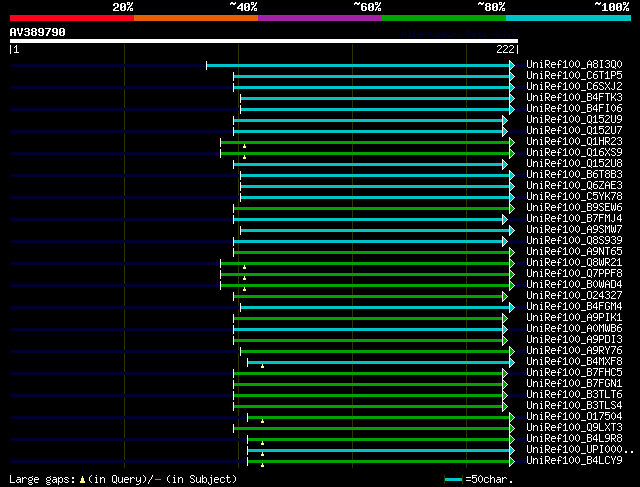Click UniRef100_A9PDI3 label
This screenshot has height=487, width=640.
tap(574, 340)
